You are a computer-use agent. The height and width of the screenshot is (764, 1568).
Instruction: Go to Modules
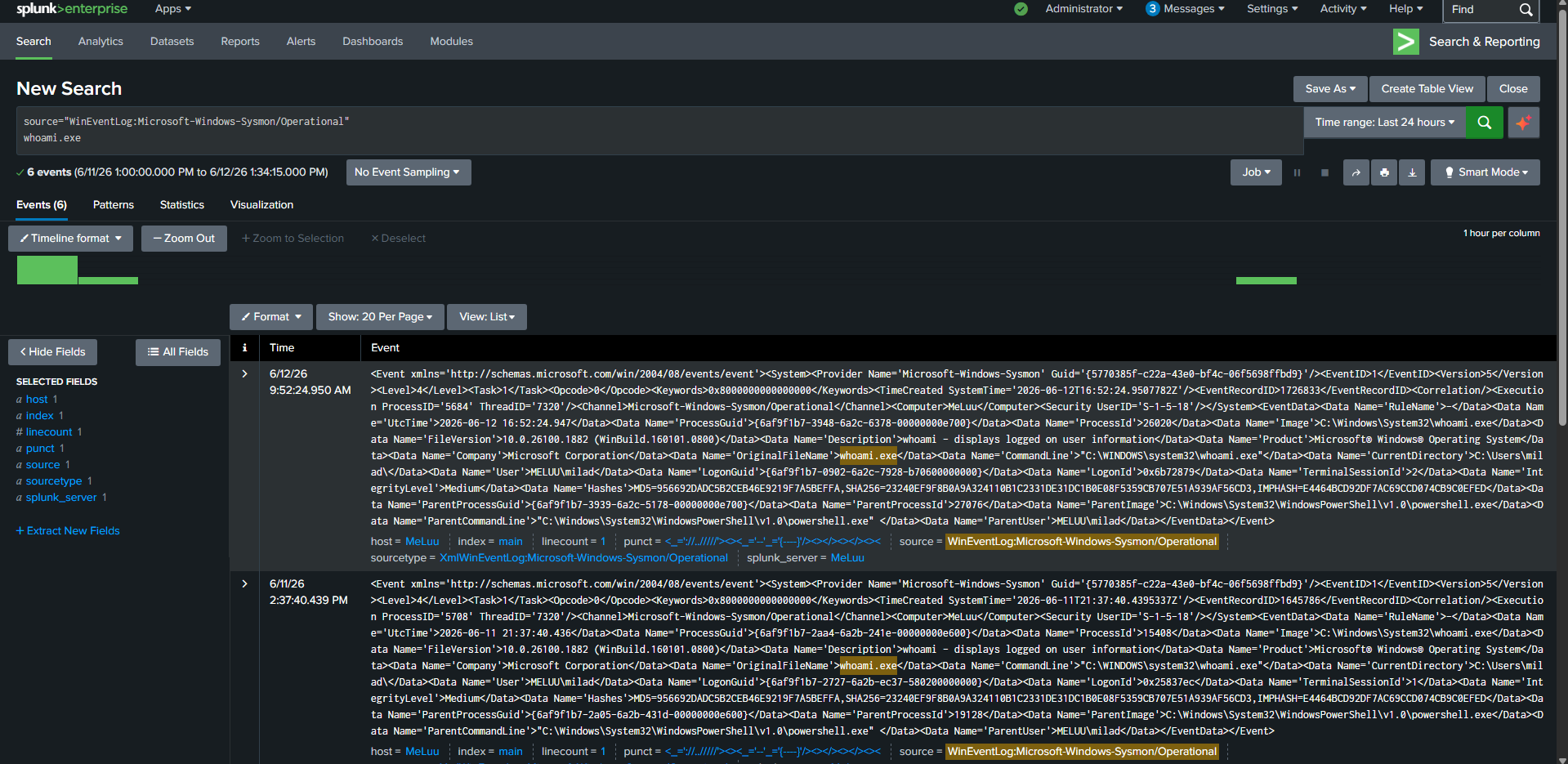pyautogui.click(x=451, y=42)
